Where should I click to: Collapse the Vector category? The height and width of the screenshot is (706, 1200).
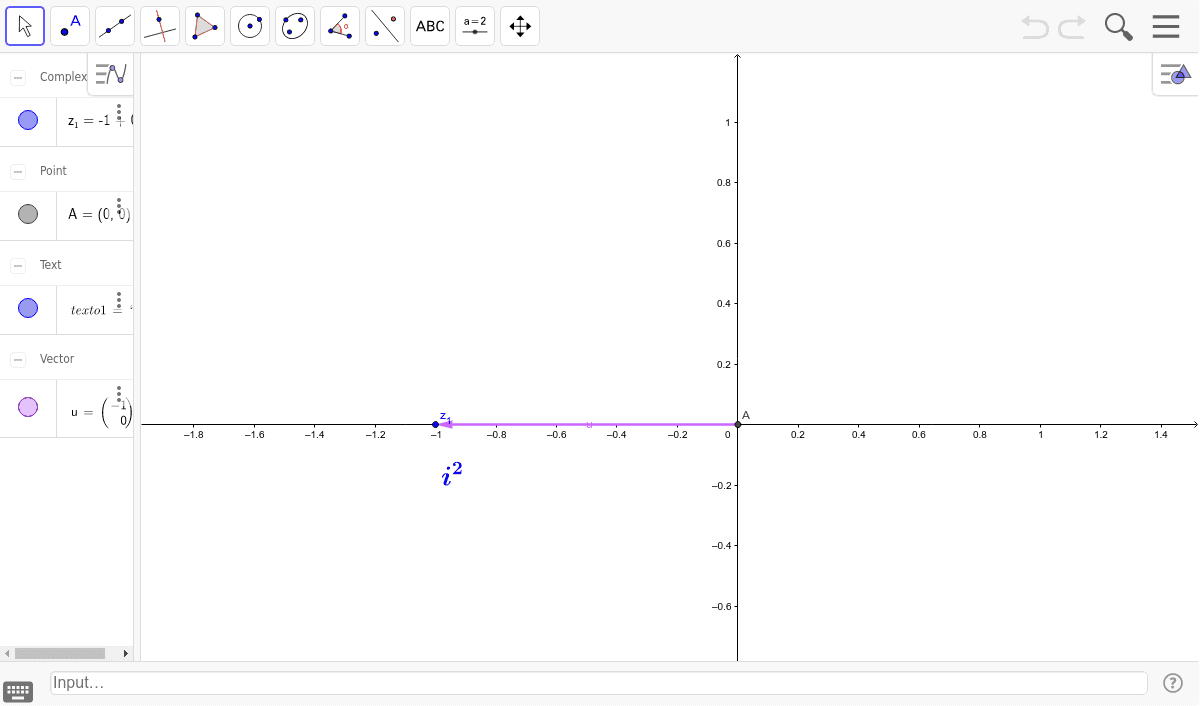tap(18, 359)
